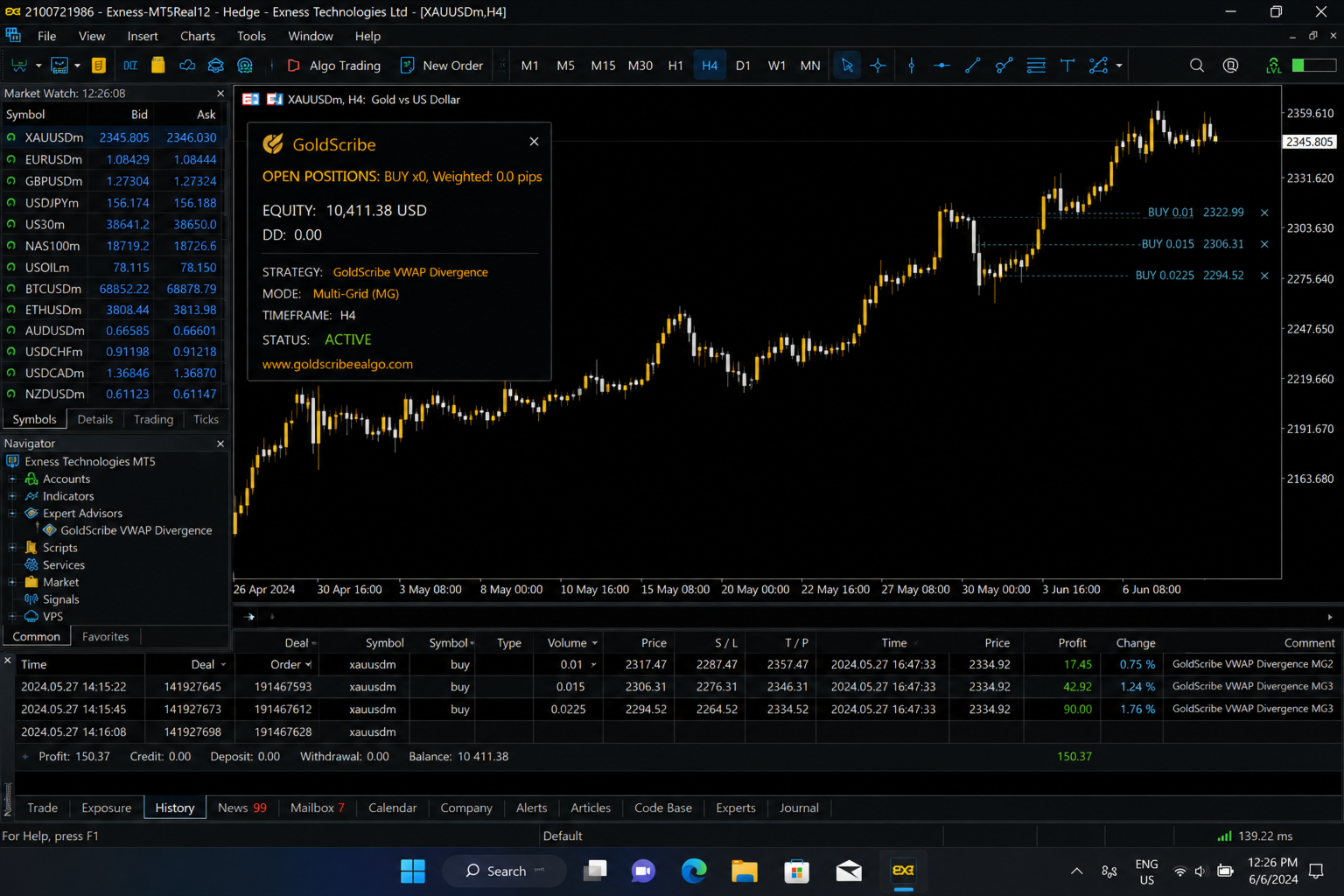Close the BUY 0.0225 position at 2294.52
1344x896 pixels.
[1264, 276]
